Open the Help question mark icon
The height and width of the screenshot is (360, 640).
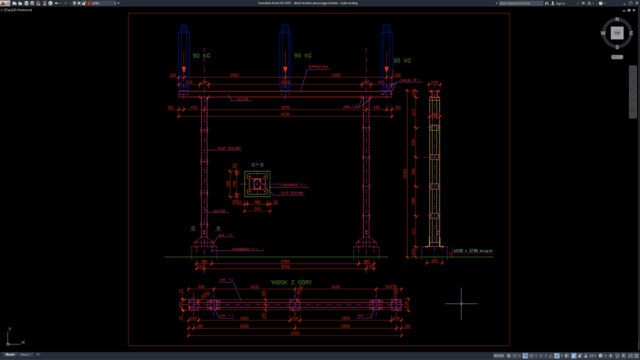[600, 3]
